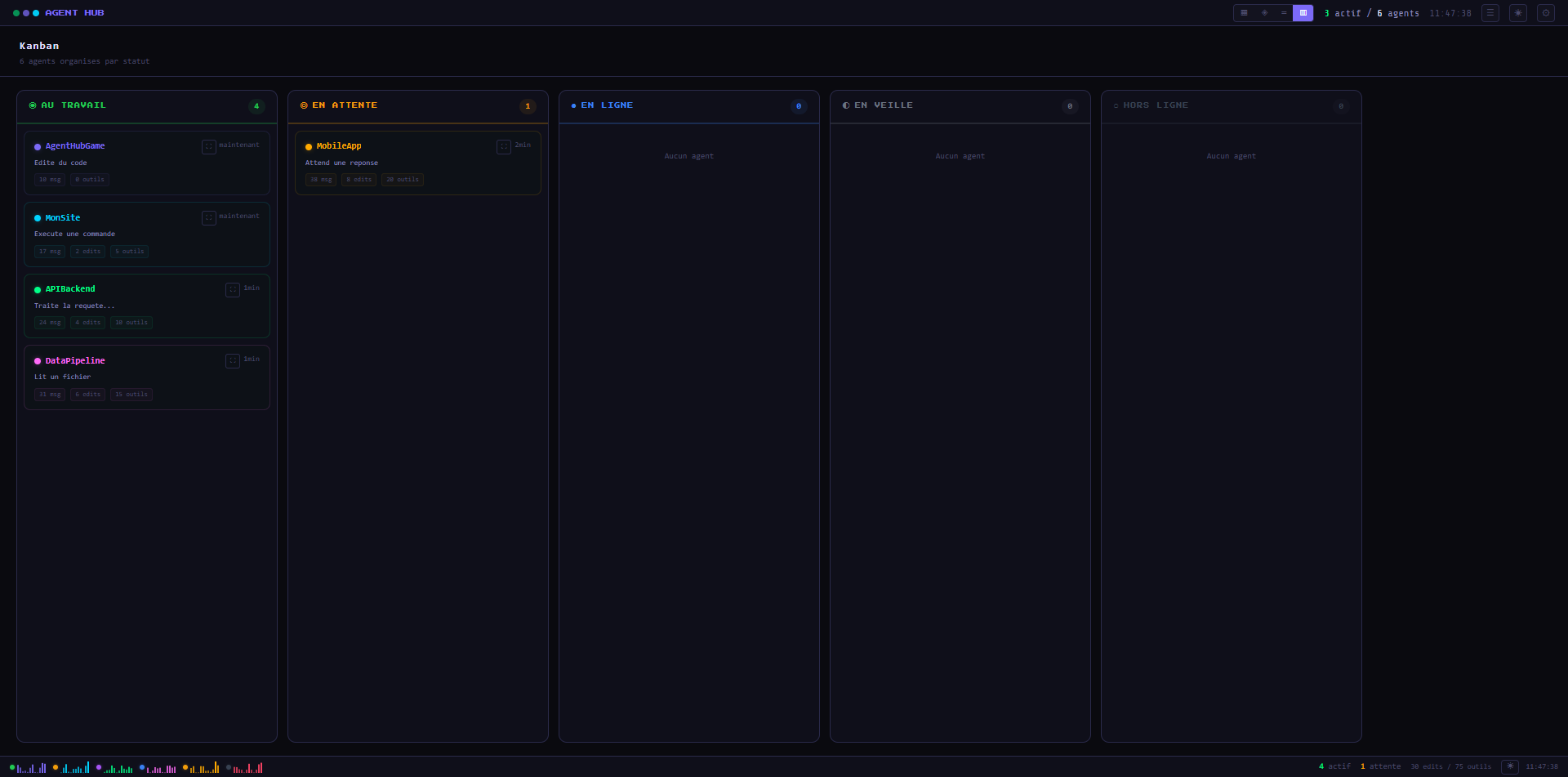Open settings via the gear icon

coord(1546,13)
